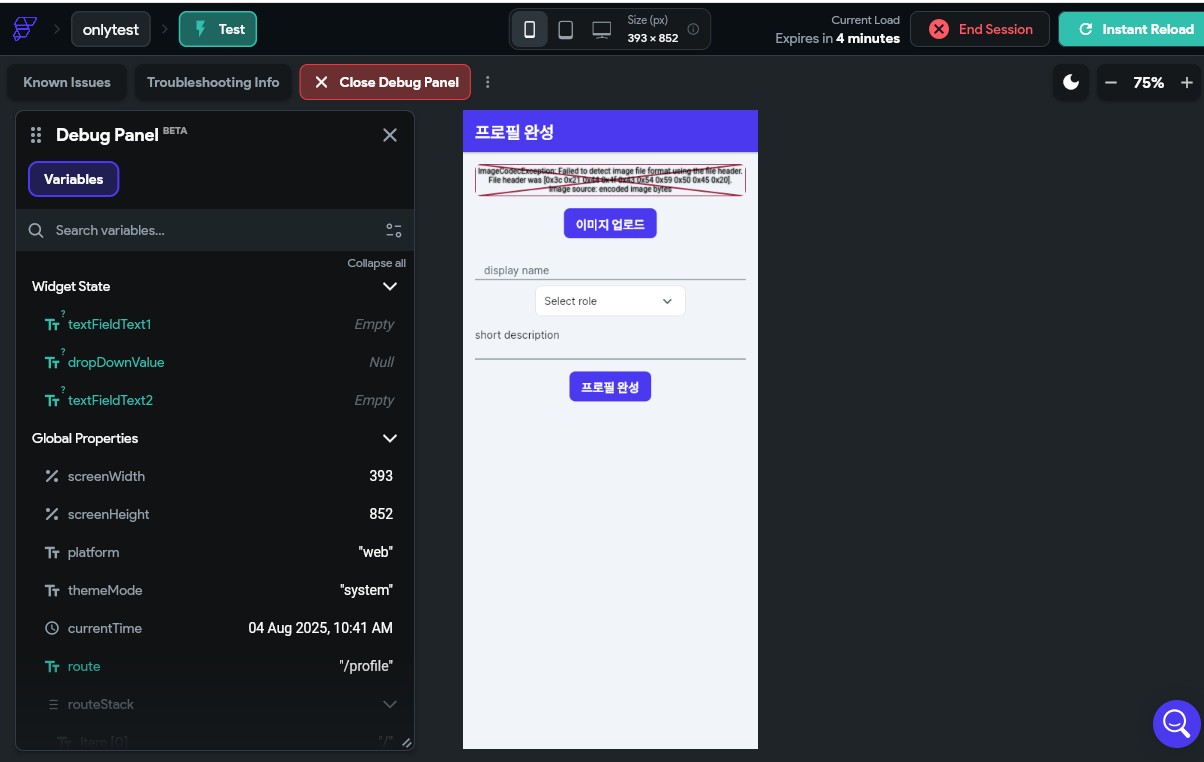Screen dimensions: 1204x762
Task: Click the 393 screenWidth value
Action: 381,476
